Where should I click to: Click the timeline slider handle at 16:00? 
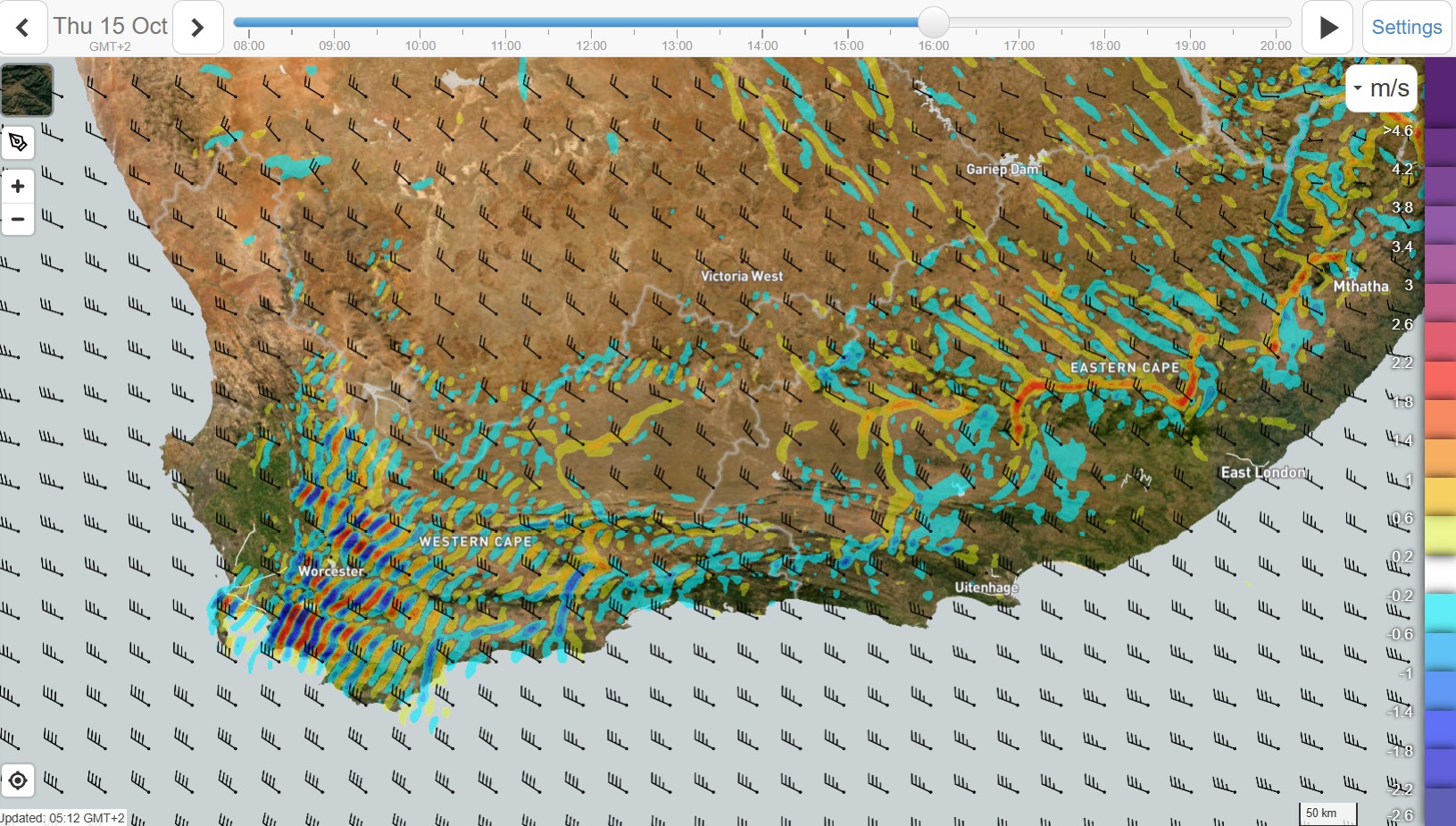click(x=934, y=22)
